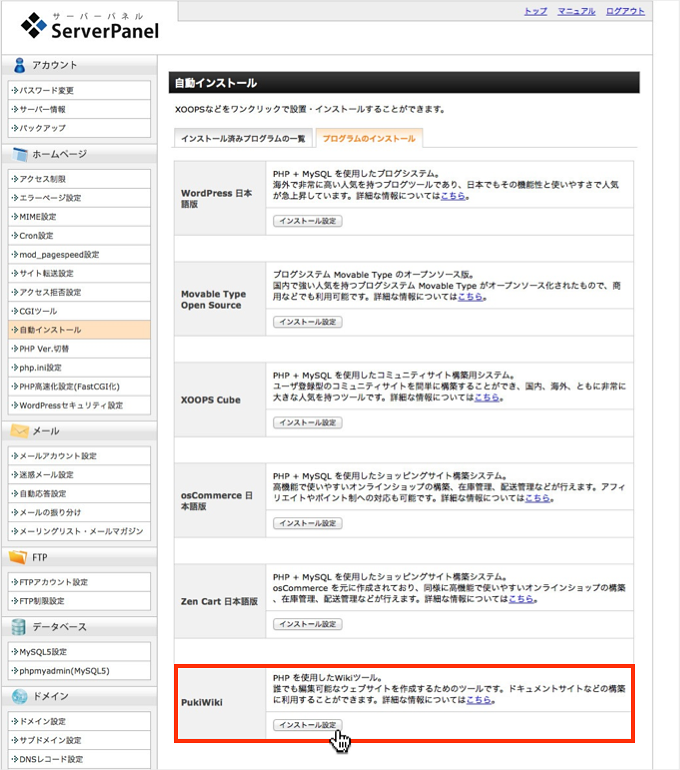This screenshot has width=680, height=770.
Task: Open CGIツール menu item
Action: coord(80,311)
